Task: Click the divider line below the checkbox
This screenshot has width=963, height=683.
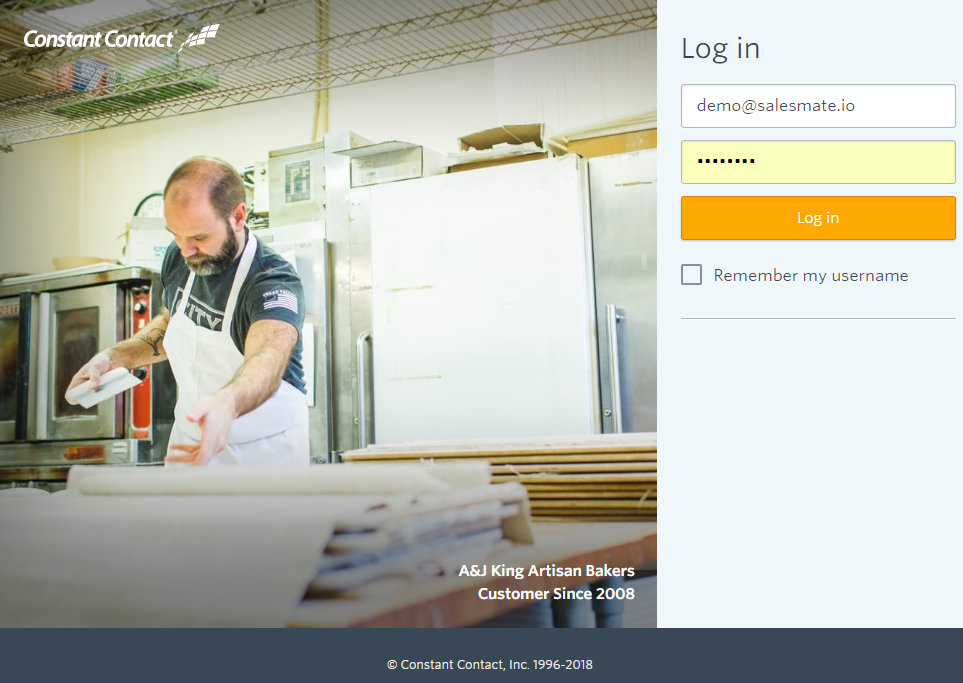Action: coord(818,318)
